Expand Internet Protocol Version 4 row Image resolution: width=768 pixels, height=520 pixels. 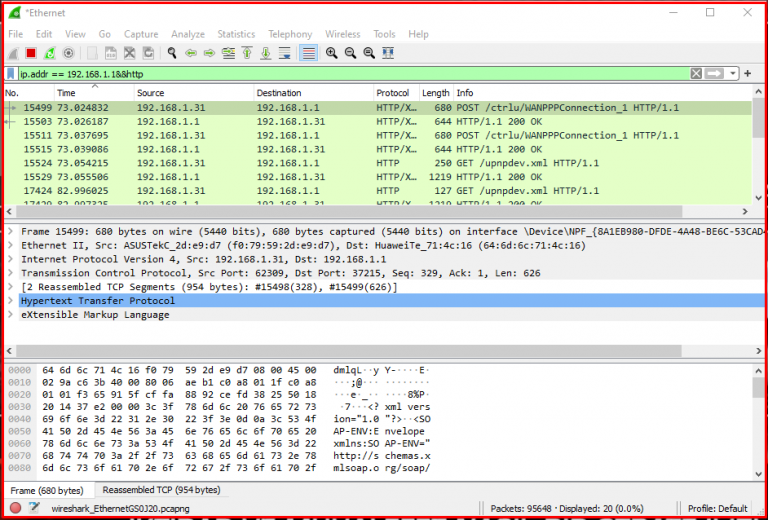click(11, 259)
